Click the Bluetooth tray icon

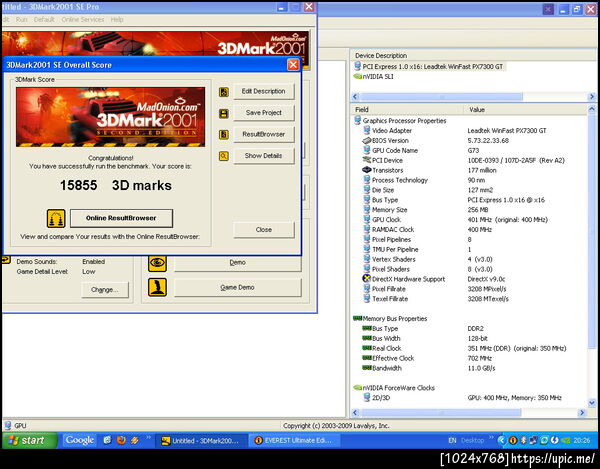(x=523, y=440)
